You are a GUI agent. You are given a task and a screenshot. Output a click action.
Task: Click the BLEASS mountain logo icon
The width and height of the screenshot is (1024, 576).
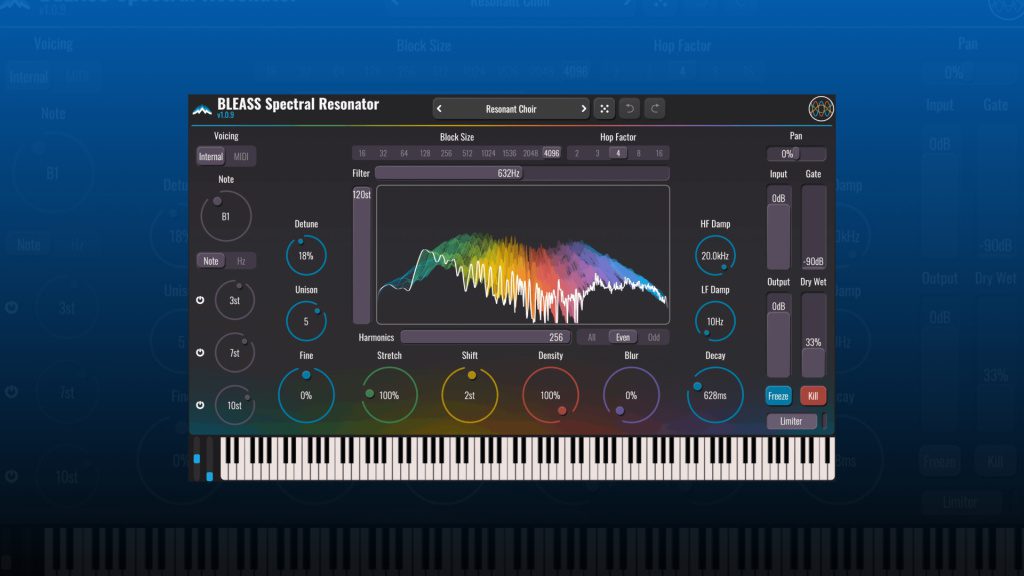[x=202, y=110]
